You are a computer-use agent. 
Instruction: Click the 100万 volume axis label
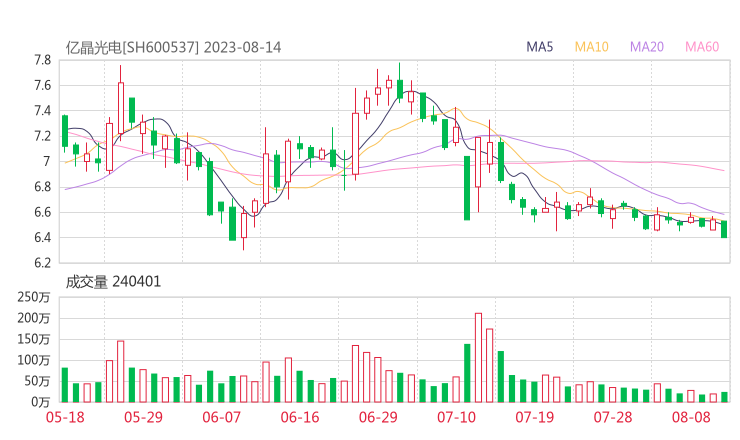click(34, 360)
